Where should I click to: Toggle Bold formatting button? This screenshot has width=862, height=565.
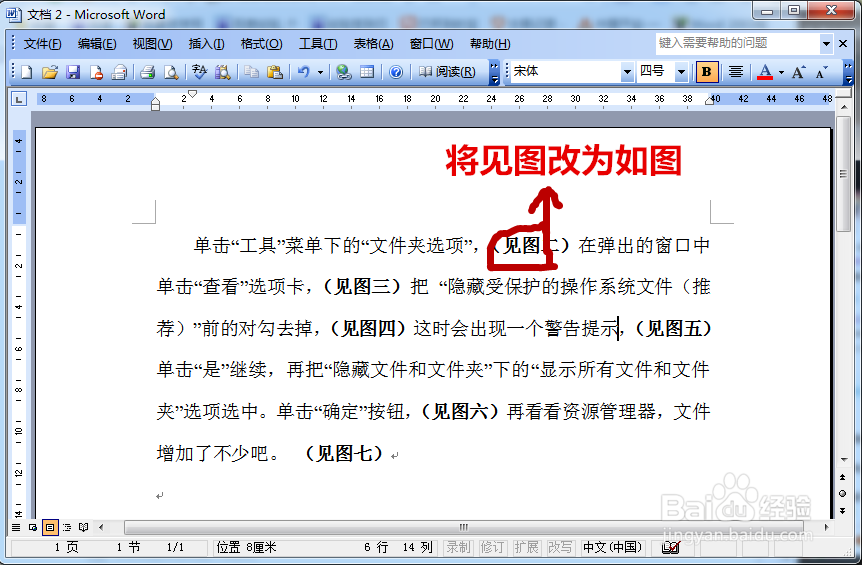tap(707, 72)
